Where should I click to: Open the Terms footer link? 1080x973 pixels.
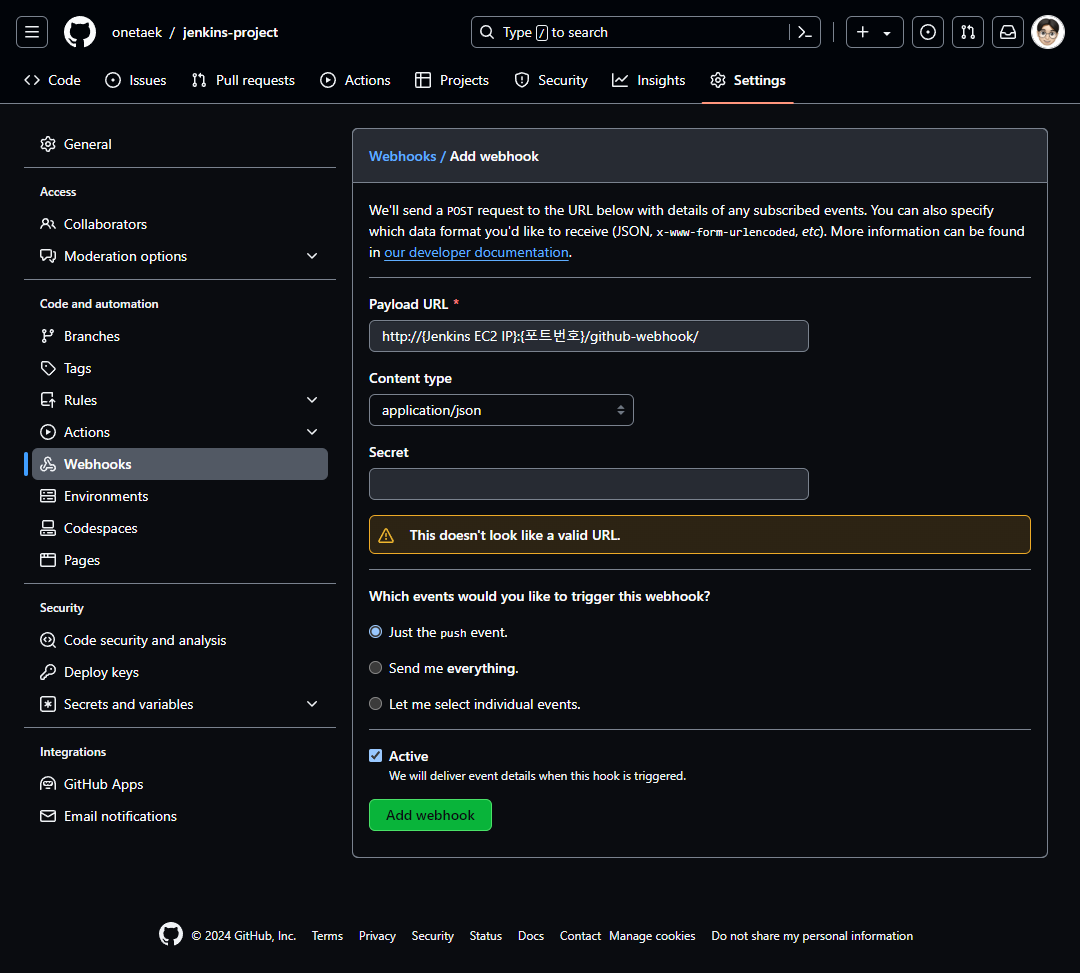tap(327, 936)
